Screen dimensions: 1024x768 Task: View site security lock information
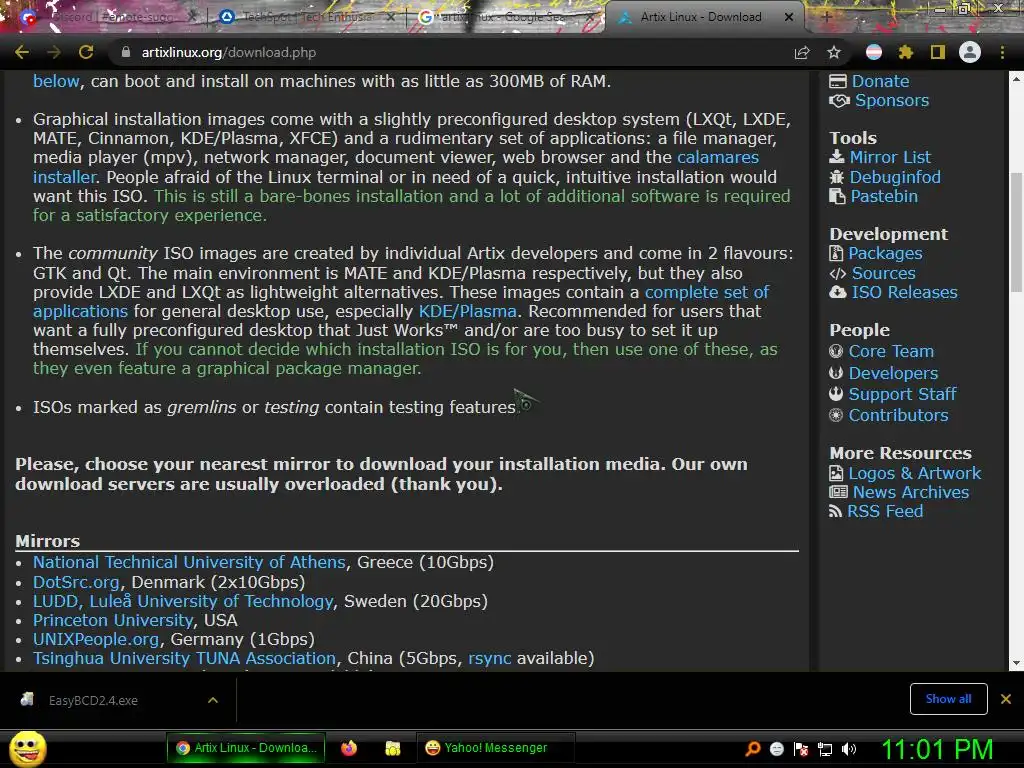tap(126, 52)
